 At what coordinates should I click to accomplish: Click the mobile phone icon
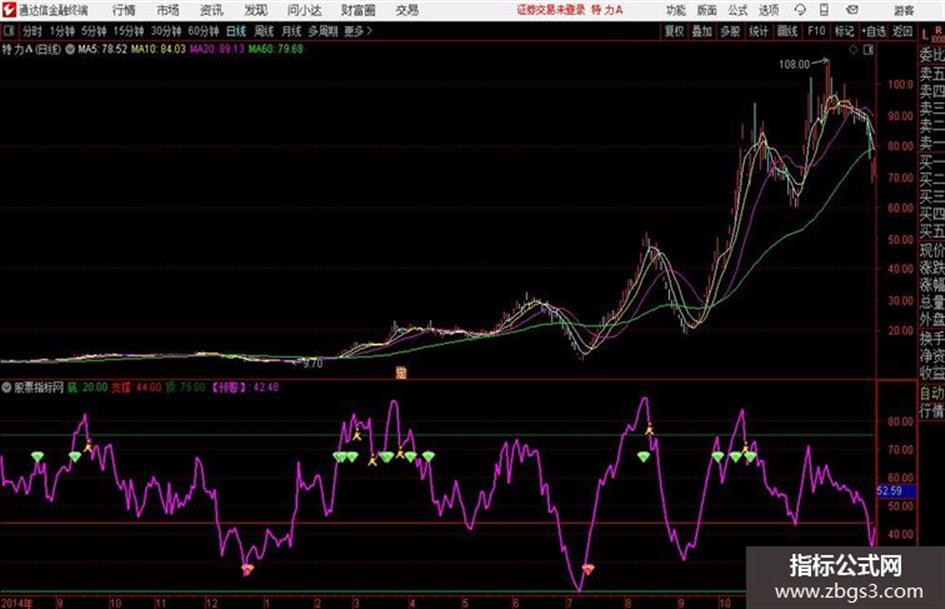[824, 10]
